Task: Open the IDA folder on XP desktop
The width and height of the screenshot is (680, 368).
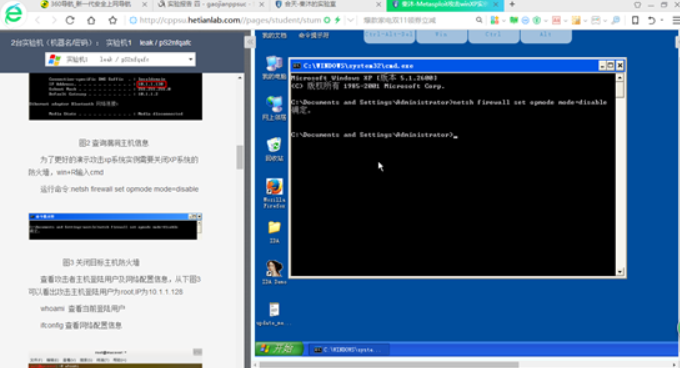Action: coord(274,232)
